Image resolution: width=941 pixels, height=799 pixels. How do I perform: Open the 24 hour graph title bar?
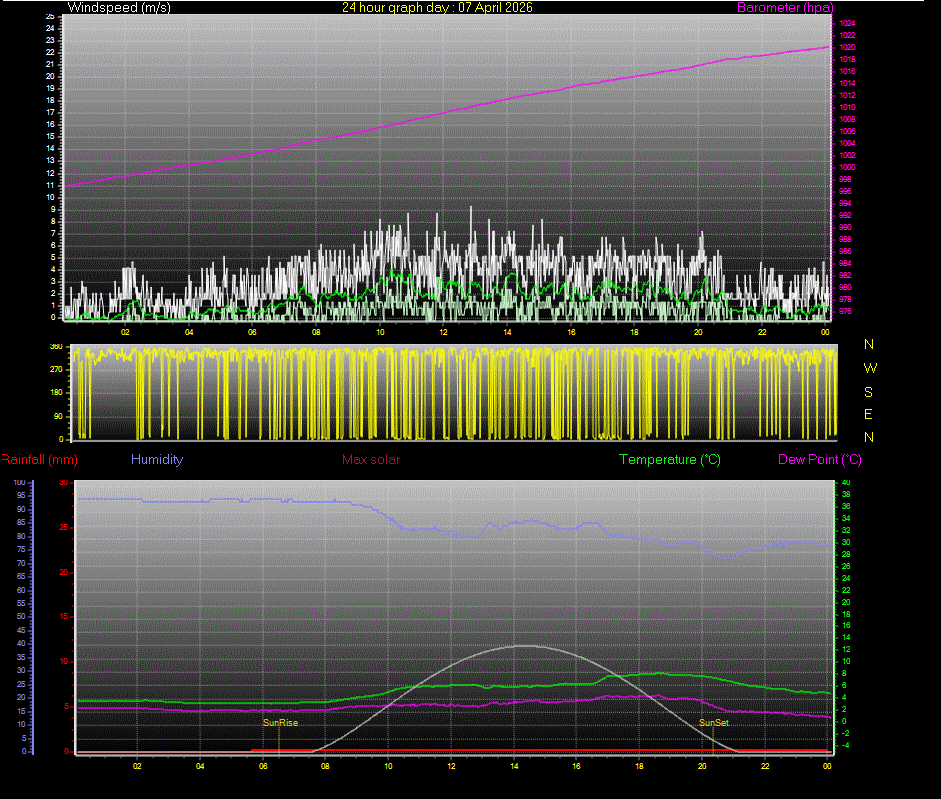click(380, 7)
